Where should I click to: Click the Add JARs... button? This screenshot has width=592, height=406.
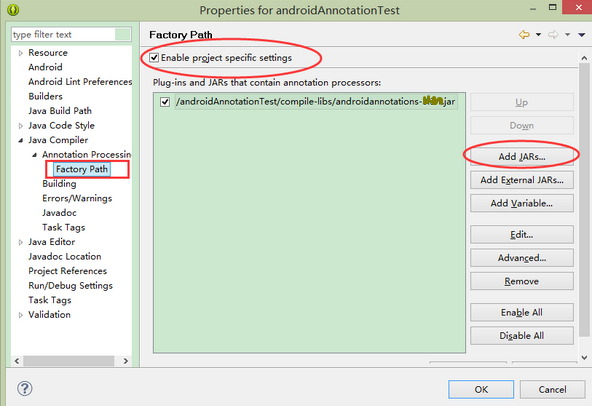click(522, 157)
